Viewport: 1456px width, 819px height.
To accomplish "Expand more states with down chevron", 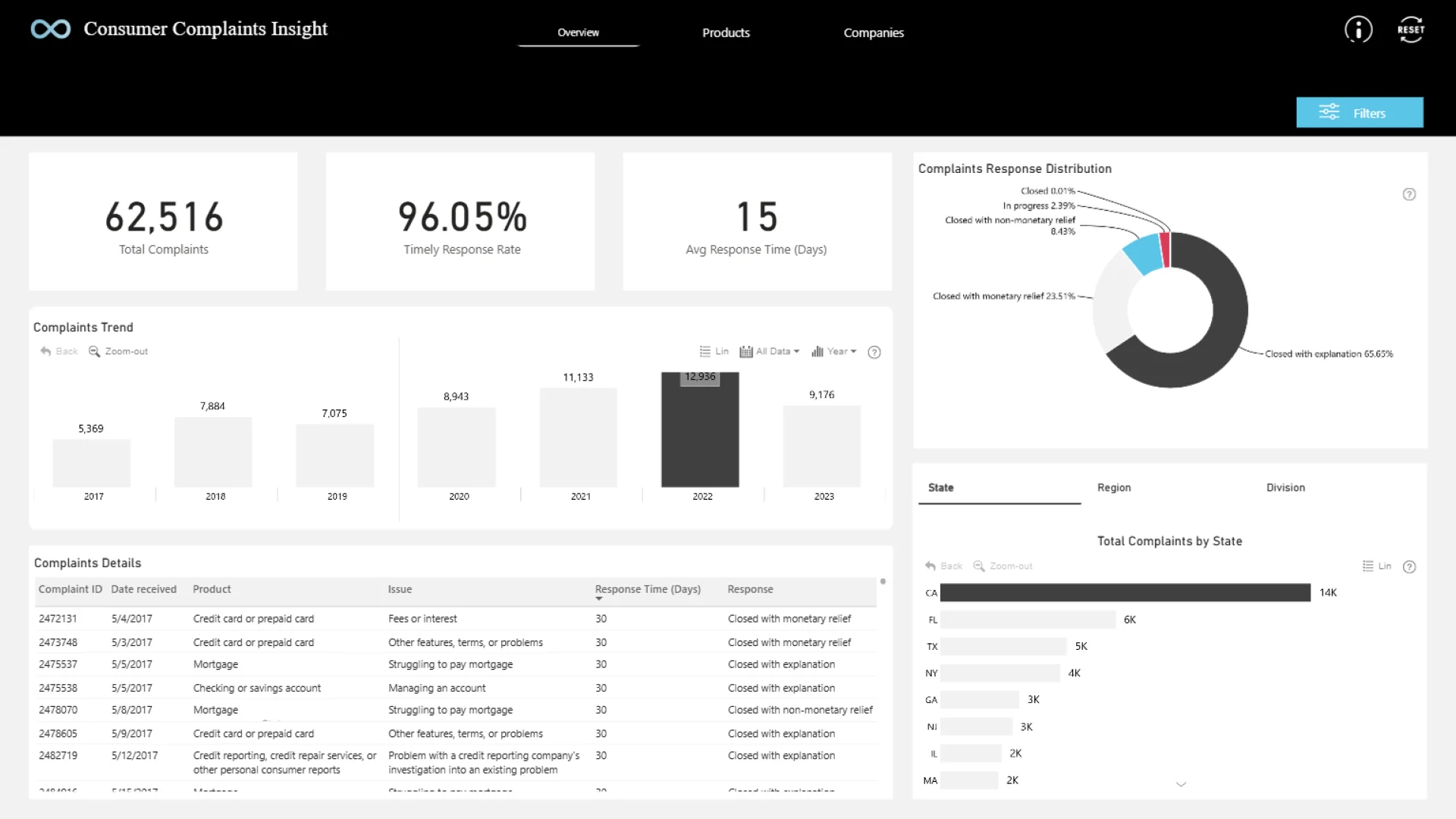I will click(x=1181, y=784).
